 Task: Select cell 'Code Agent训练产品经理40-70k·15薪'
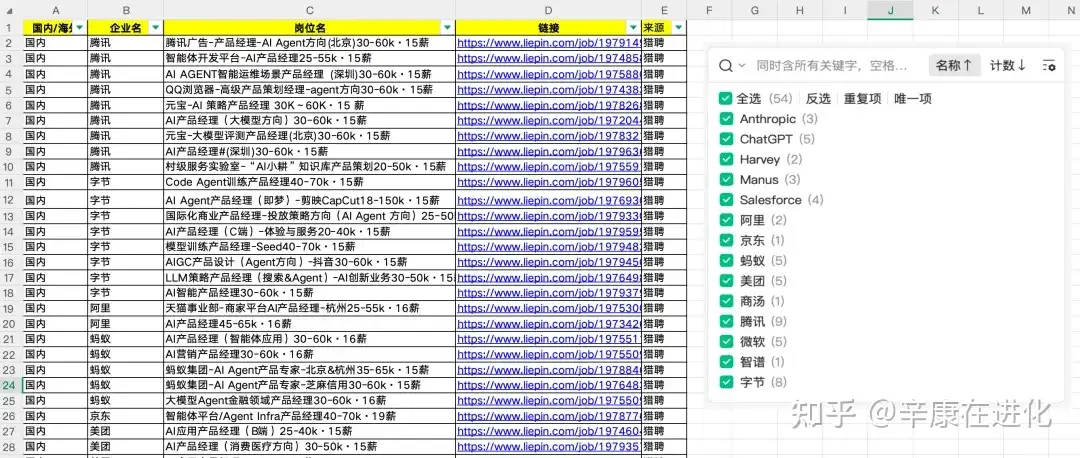click(x=309, y=183)
